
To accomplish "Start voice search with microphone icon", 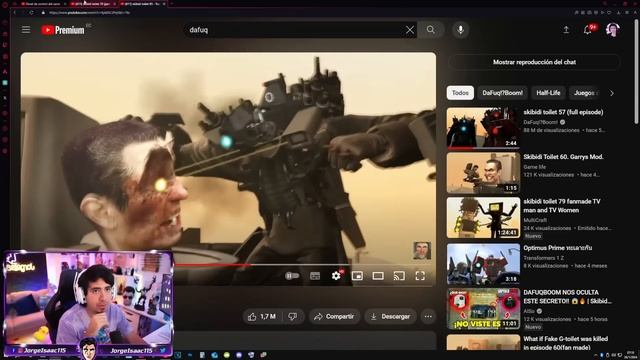I will pyautogui.click(x=460, y=30).
